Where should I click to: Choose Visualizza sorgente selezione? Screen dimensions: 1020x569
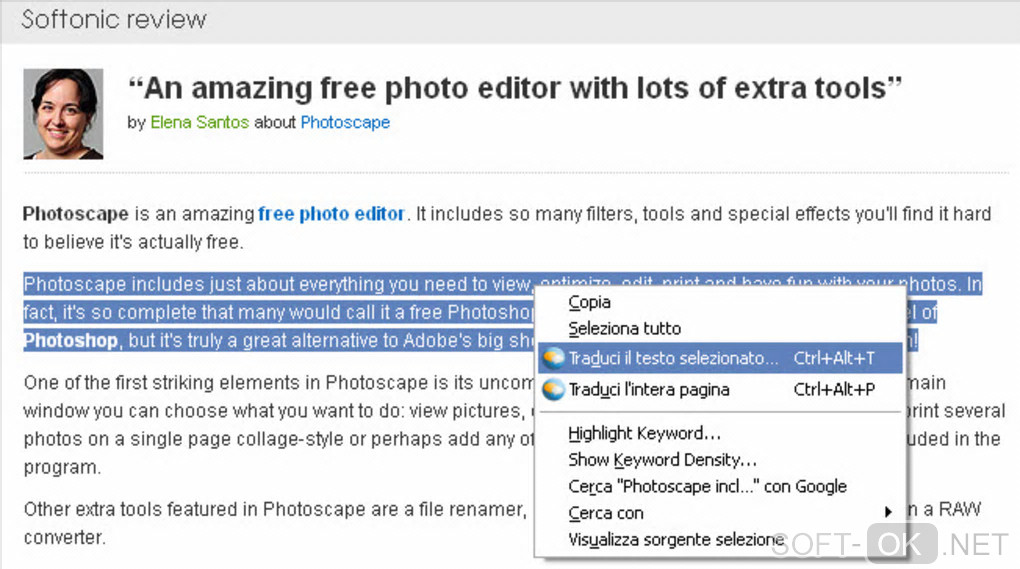pyautogui.click(x=675, y=540)
